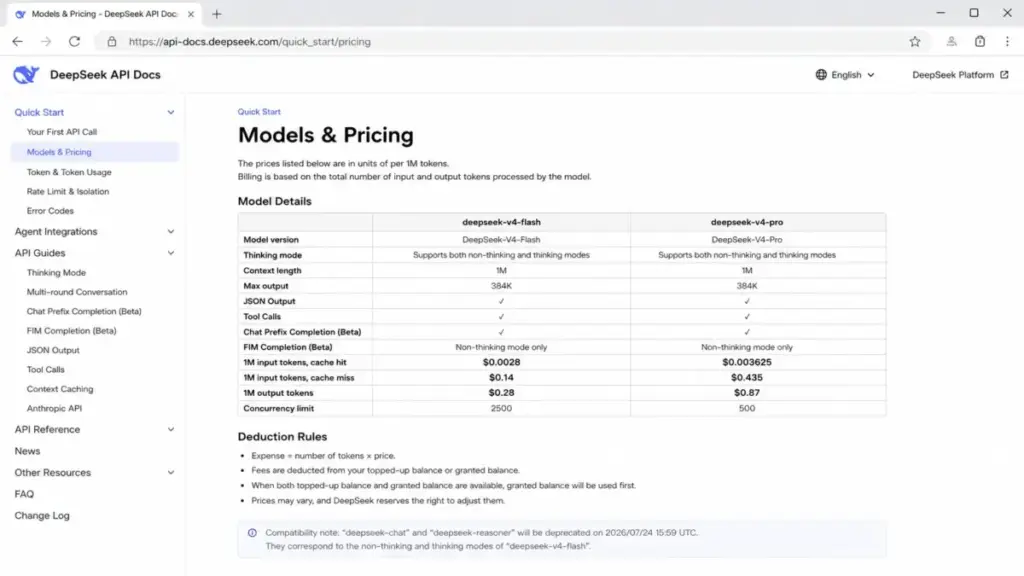Click the 2500 concurrency limit value

click(501, 408)
